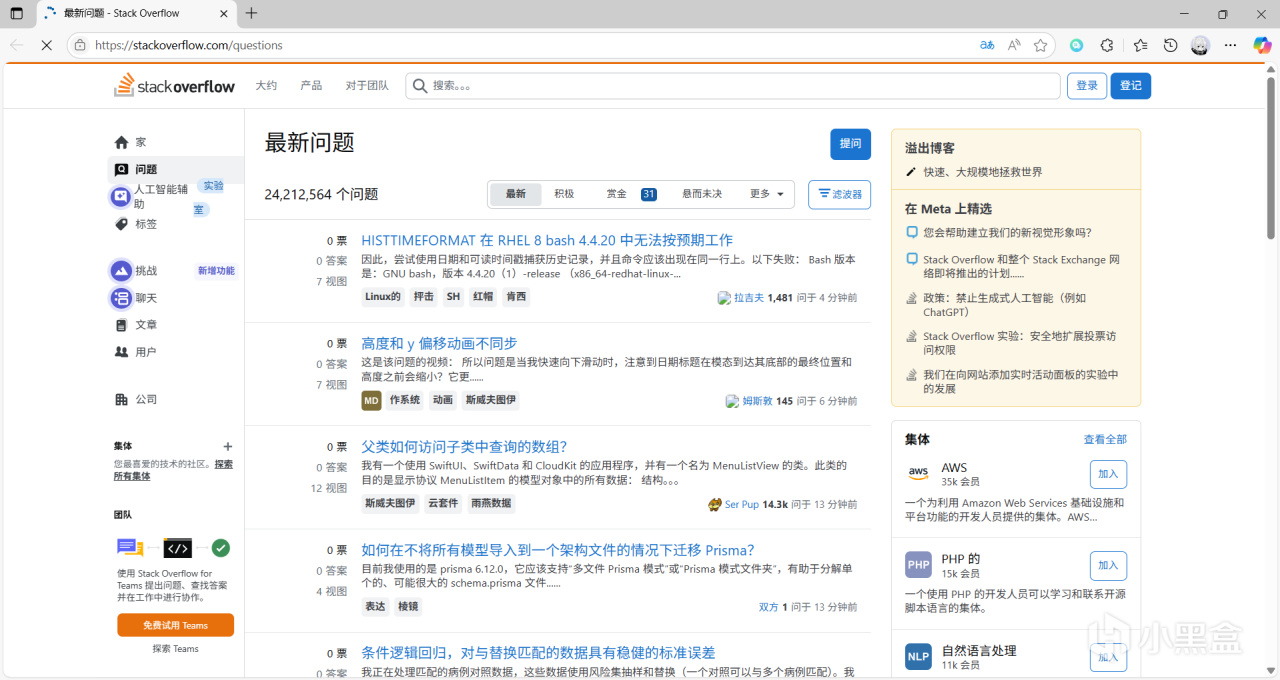Image resolution: width=1280 pixels, height=680 pixels.
Task: Open the 快速、大规模地拯救世界 blog link
Action: click(x=982, y=172)
